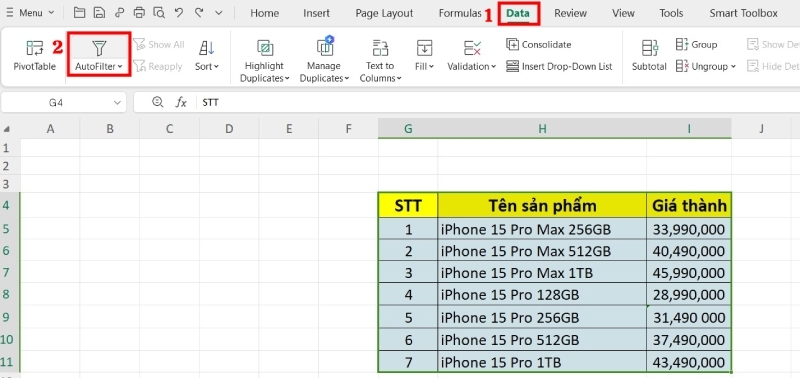Go to the Review tab
This screenshot has width=800, height=378.
pos(570,13)
